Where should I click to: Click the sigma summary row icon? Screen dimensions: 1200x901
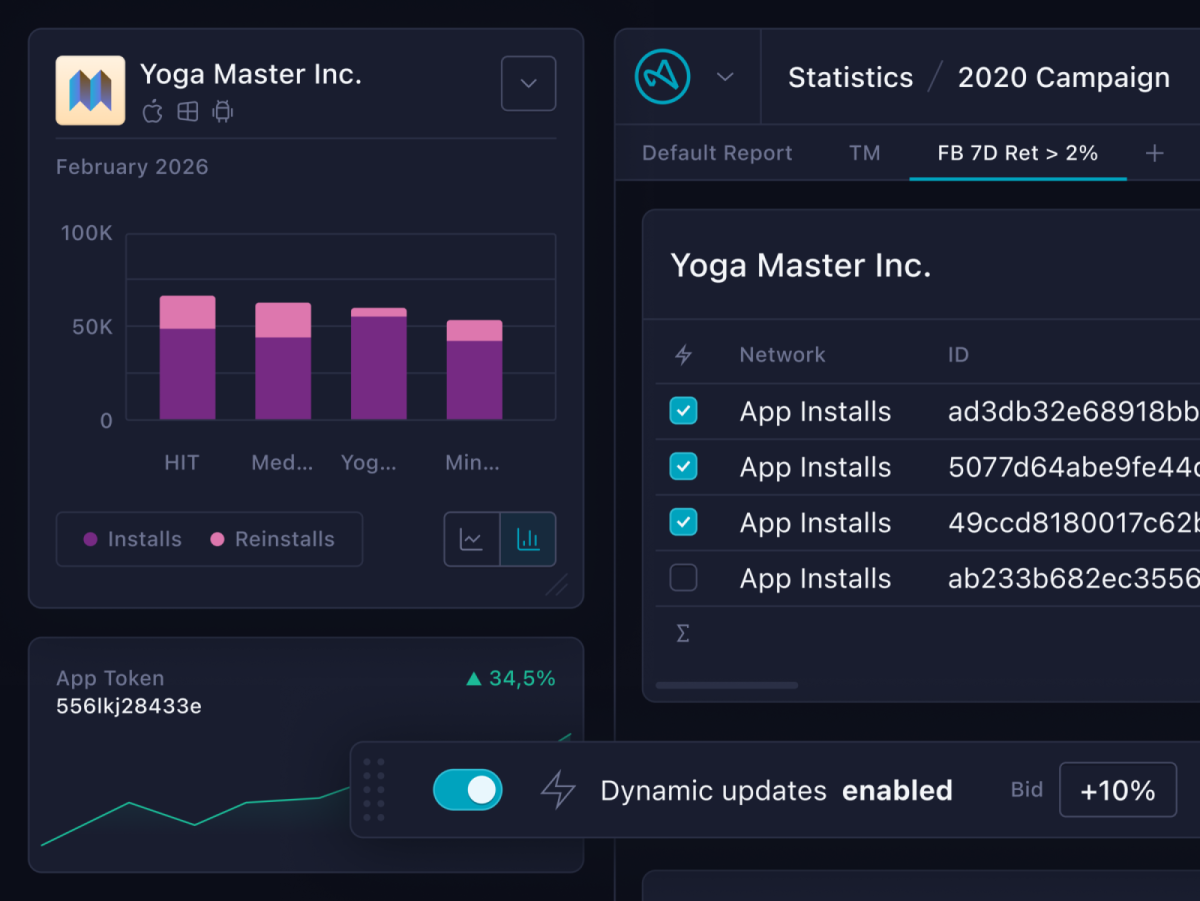683,633
